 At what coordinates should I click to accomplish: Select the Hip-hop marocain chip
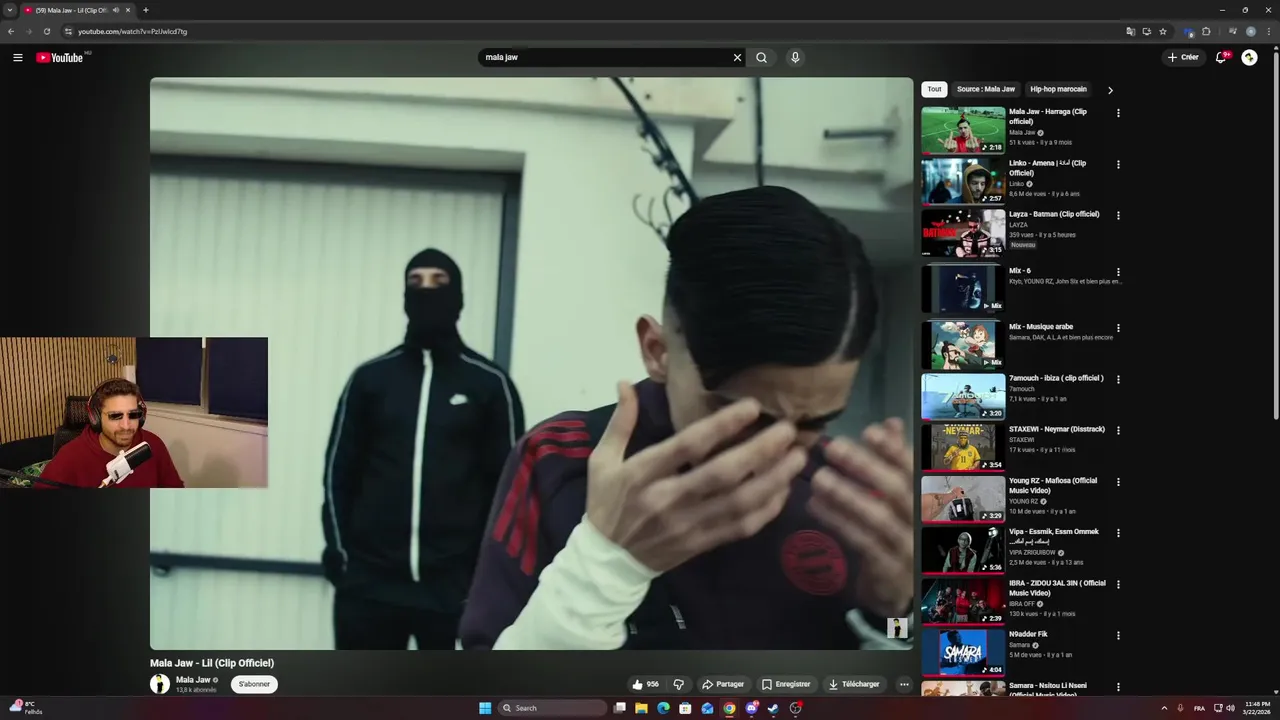click(x=1058, y=89)
